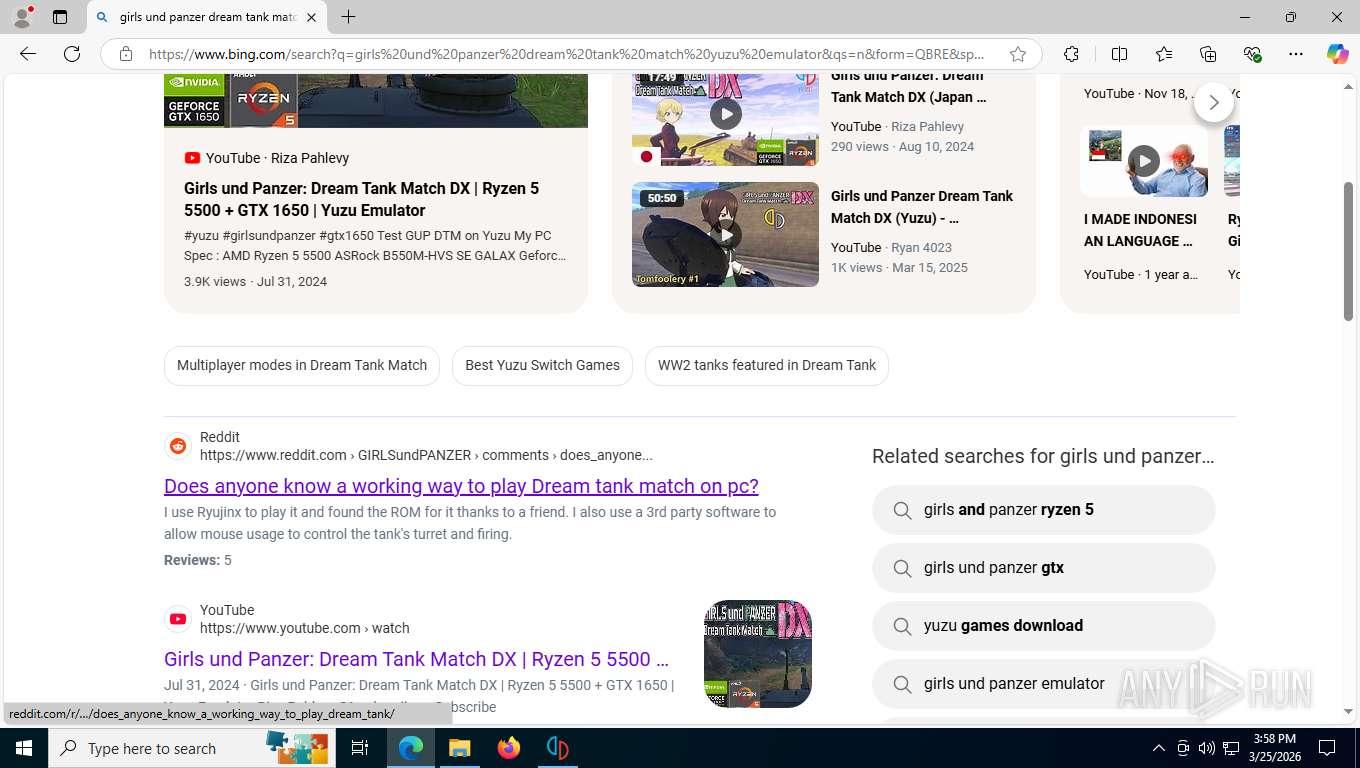The image size is (1360, 768).
Task: Select Best Yuzu Switch Games chip
Action: [x=542, y=365]
